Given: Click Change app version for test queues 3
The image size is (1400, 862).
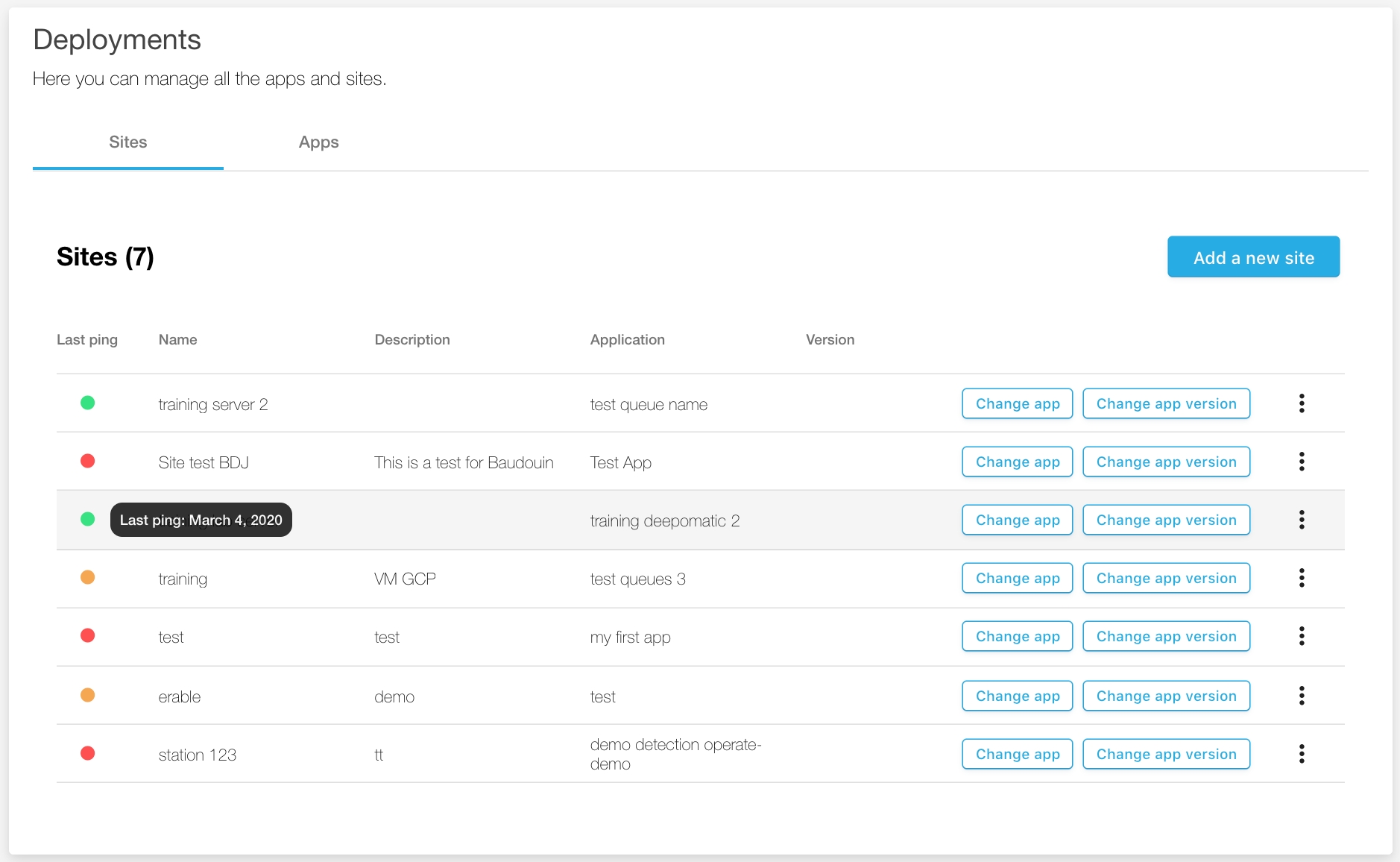Looking at the screenshot, I should point(1166,578).
